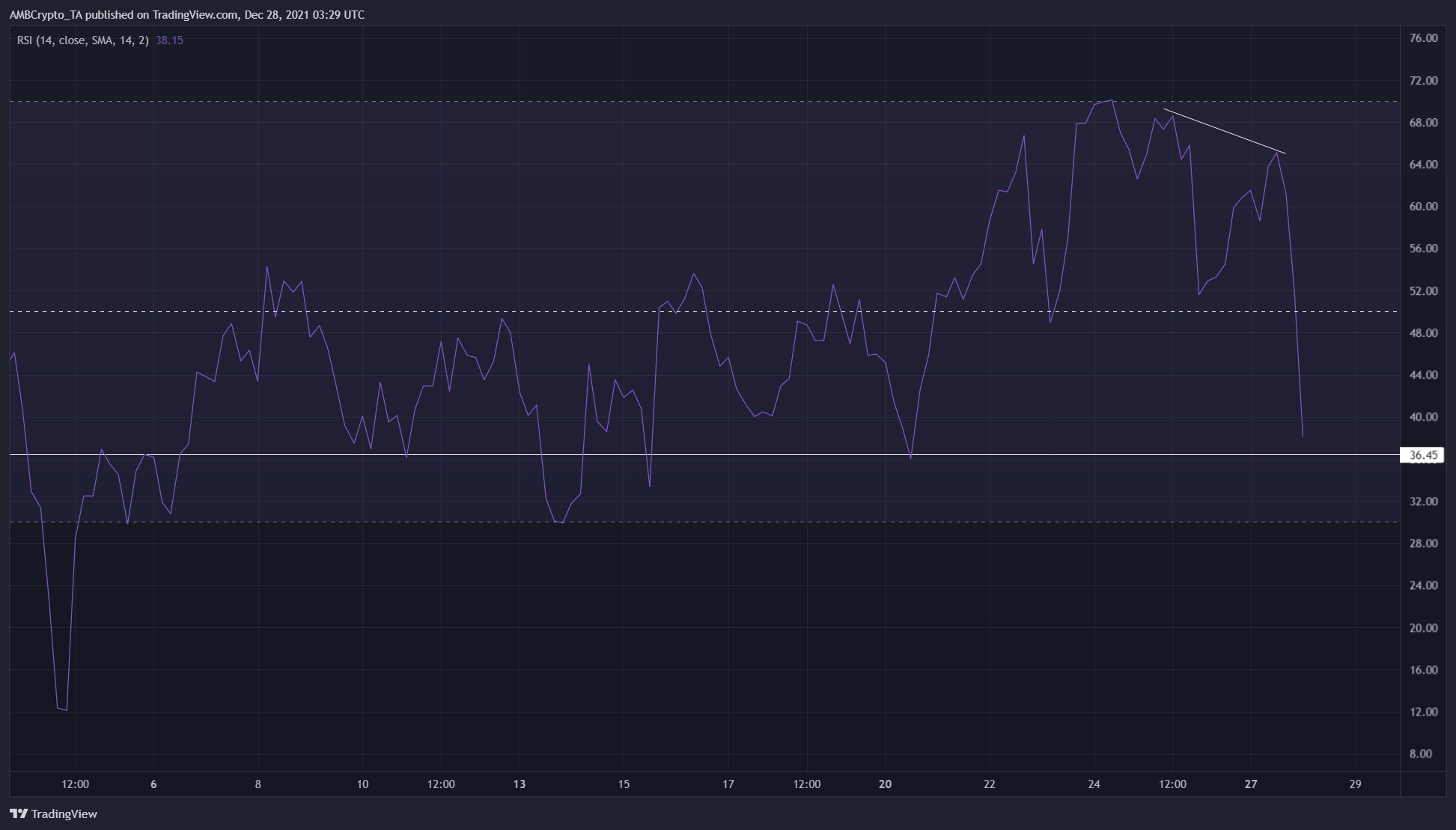The image size is (1456, 830).
Task: Click the RSI line's lowest dip near 12
Action: tap(66, 710)
